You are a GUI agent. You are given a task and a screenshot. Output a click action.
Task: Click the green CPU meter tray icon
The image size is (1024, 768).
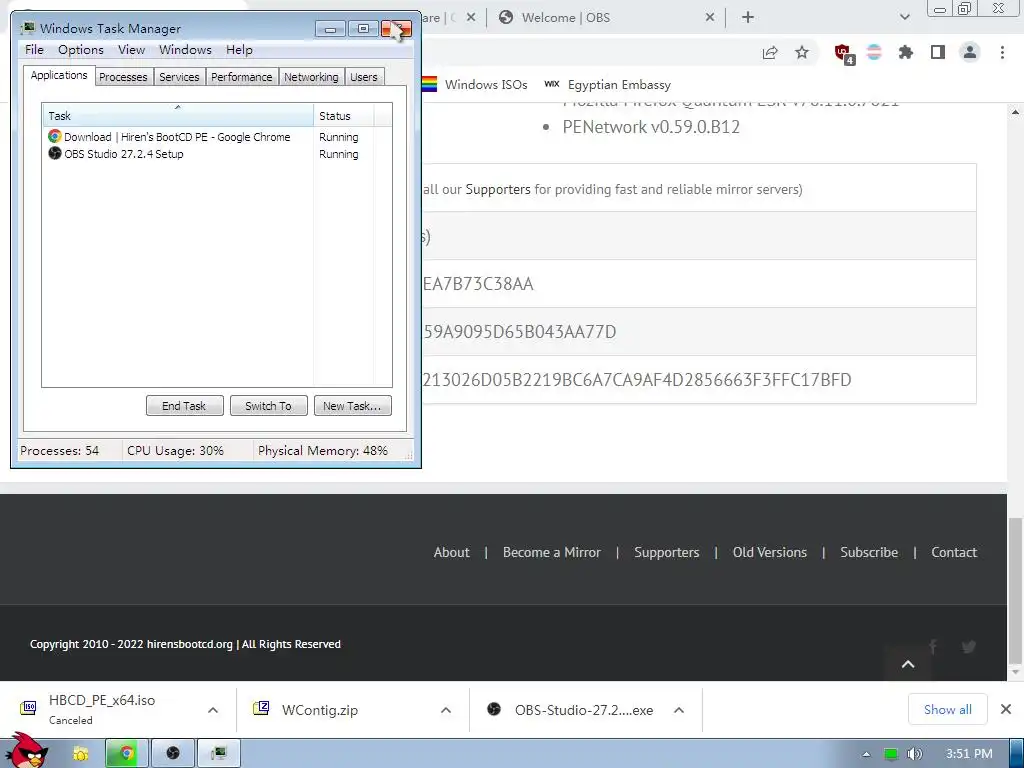point(890,754)
